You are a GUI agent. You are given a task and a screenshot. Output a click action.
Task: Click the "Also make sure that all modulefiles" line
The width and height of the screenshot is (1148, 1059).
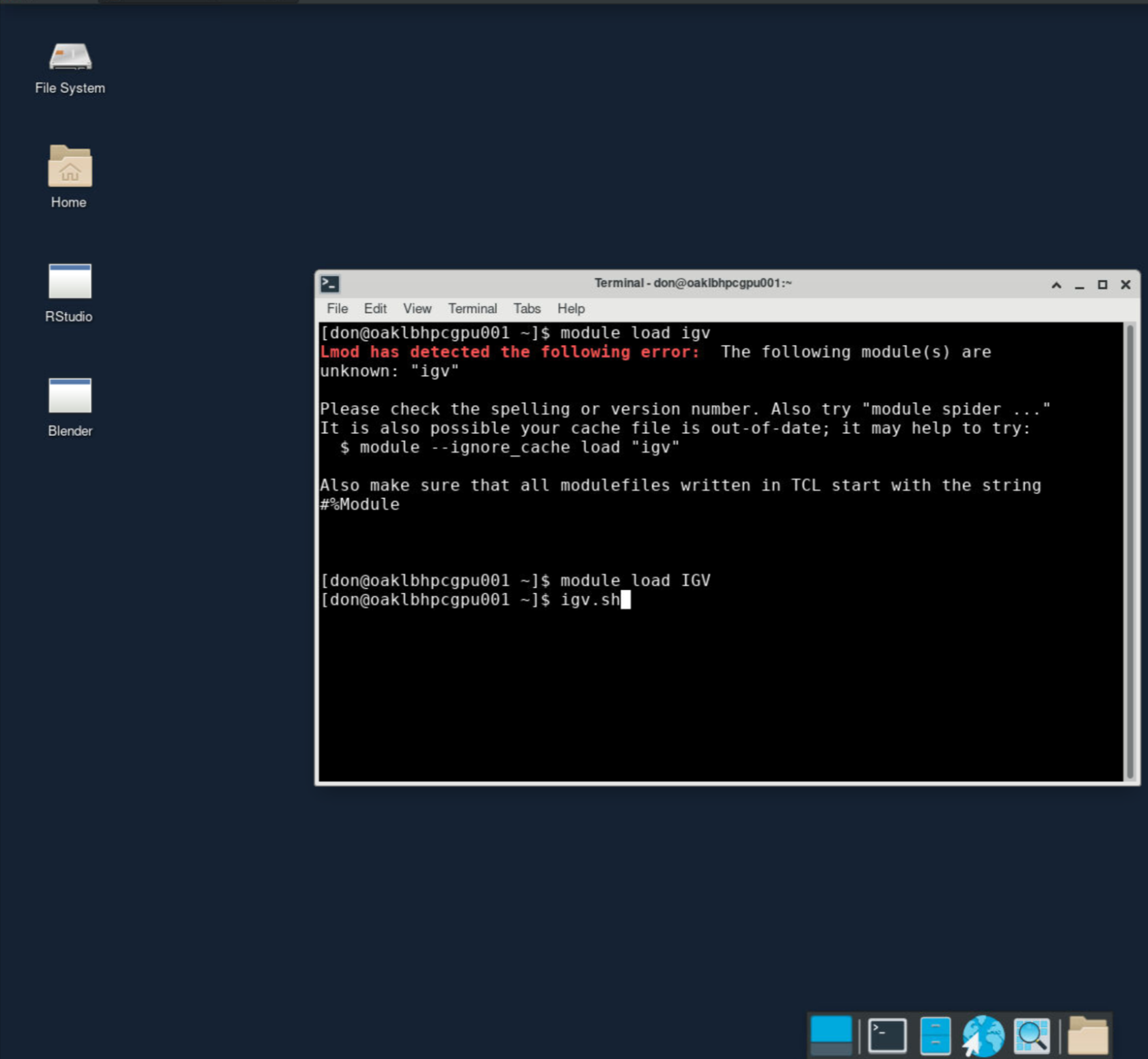[x=681, y=485]
